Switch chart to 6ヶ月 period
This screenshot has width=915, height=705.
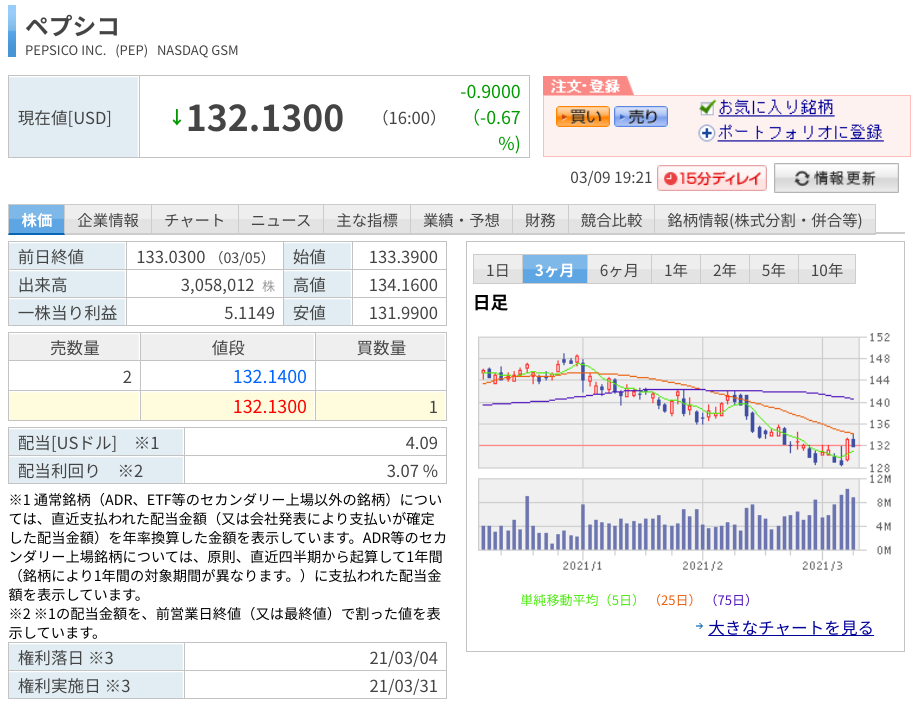tap(619, 270)
